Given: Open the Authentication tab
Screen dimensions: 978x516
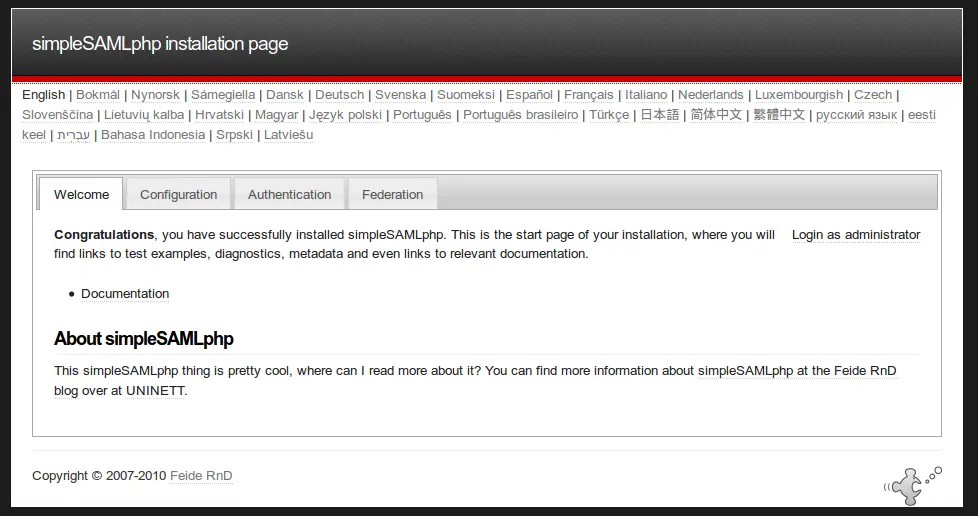Looking at the screenshot, I should click(x=289, y=194).
